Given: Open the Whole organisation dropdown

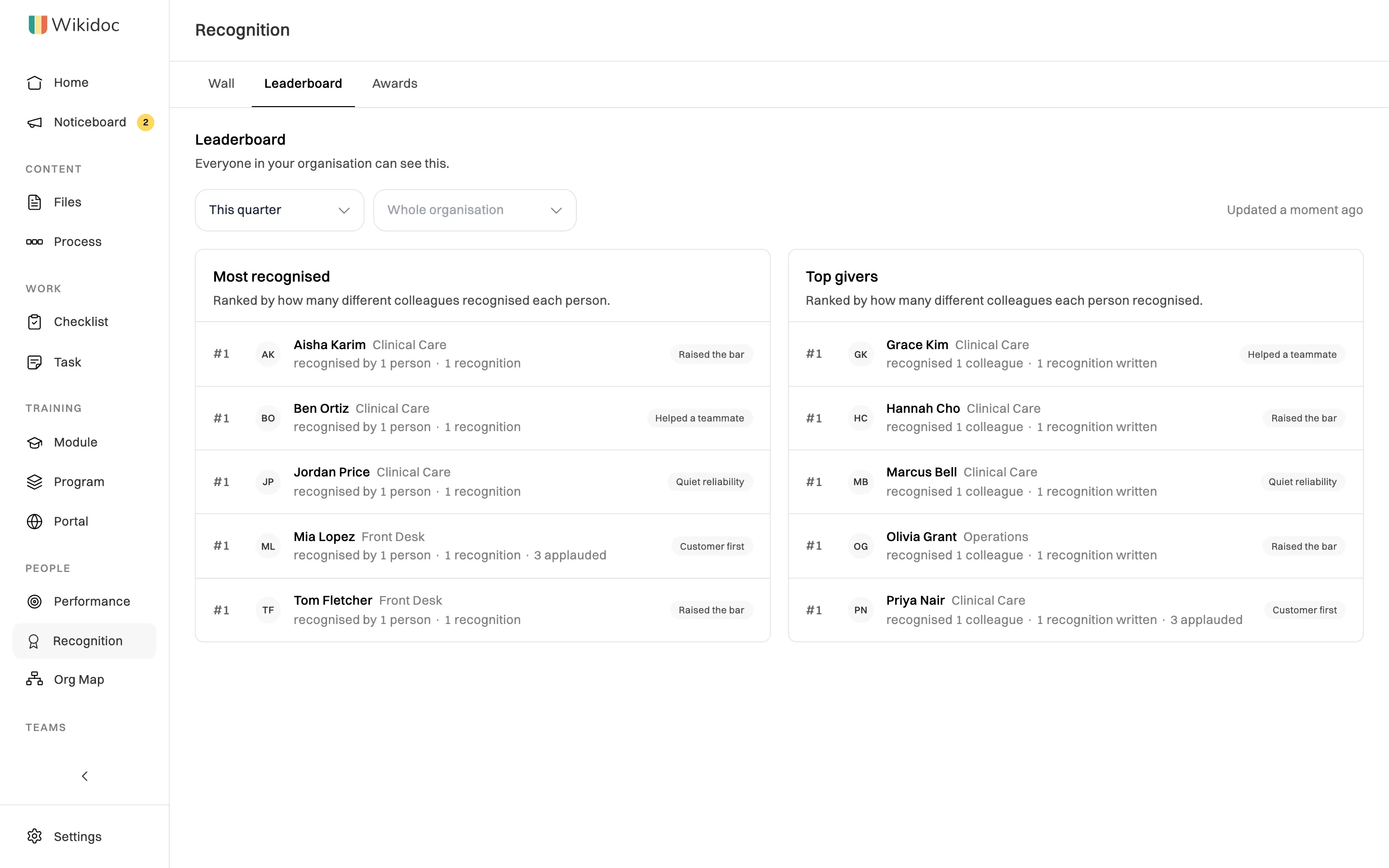Looking at the screenshot, I should (x=475, y=210).
